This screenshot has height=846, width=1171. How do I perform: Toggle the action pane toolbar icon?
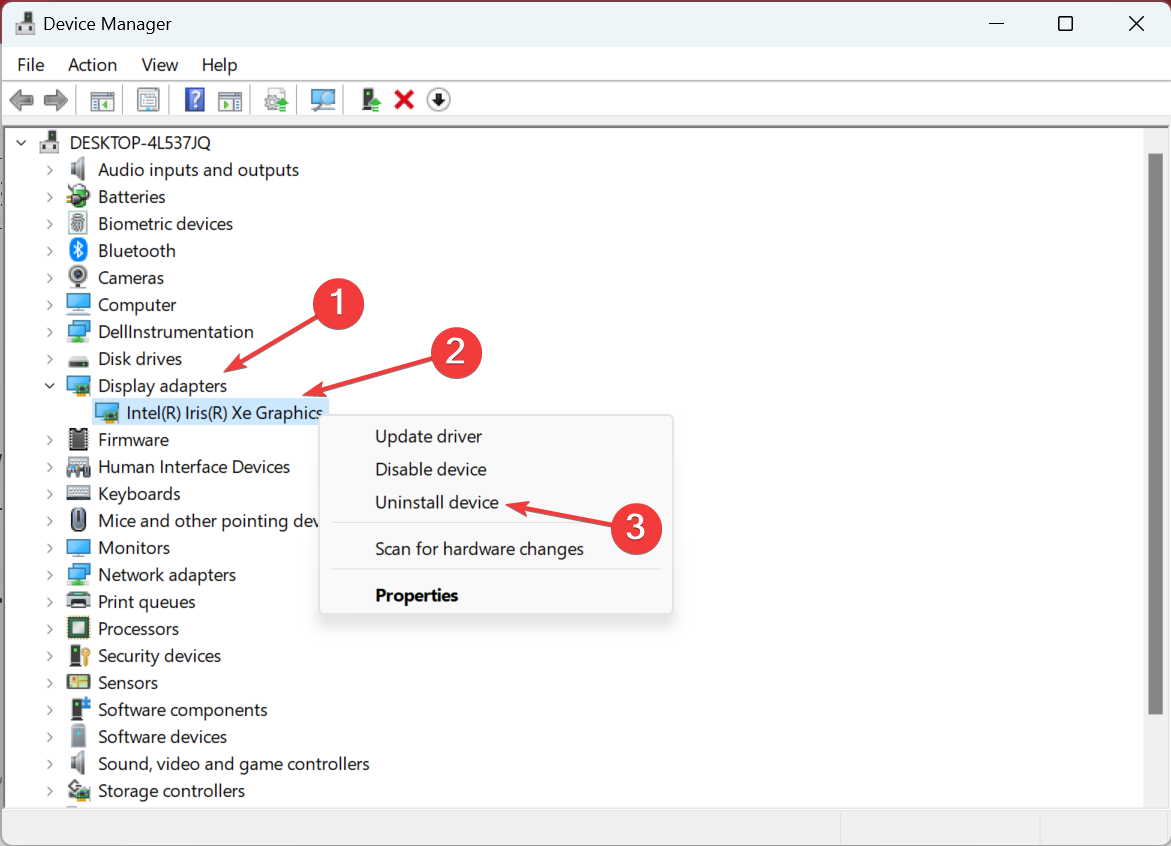tap(230, 100)
